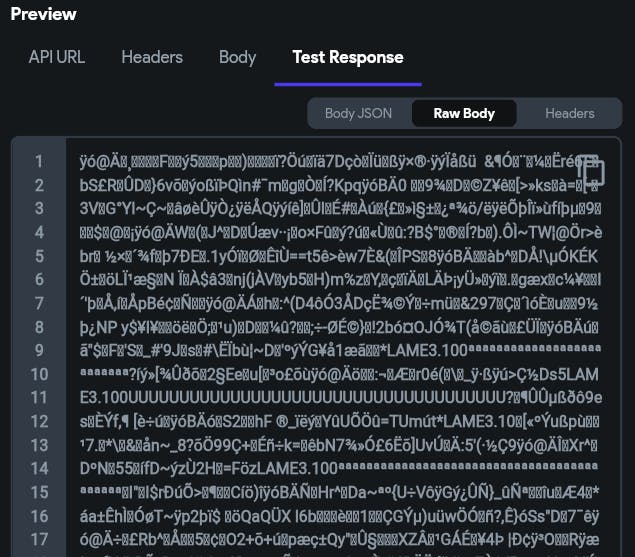
Task: Copy the raw response body using copy icon
Action: [x=590, y=170]
